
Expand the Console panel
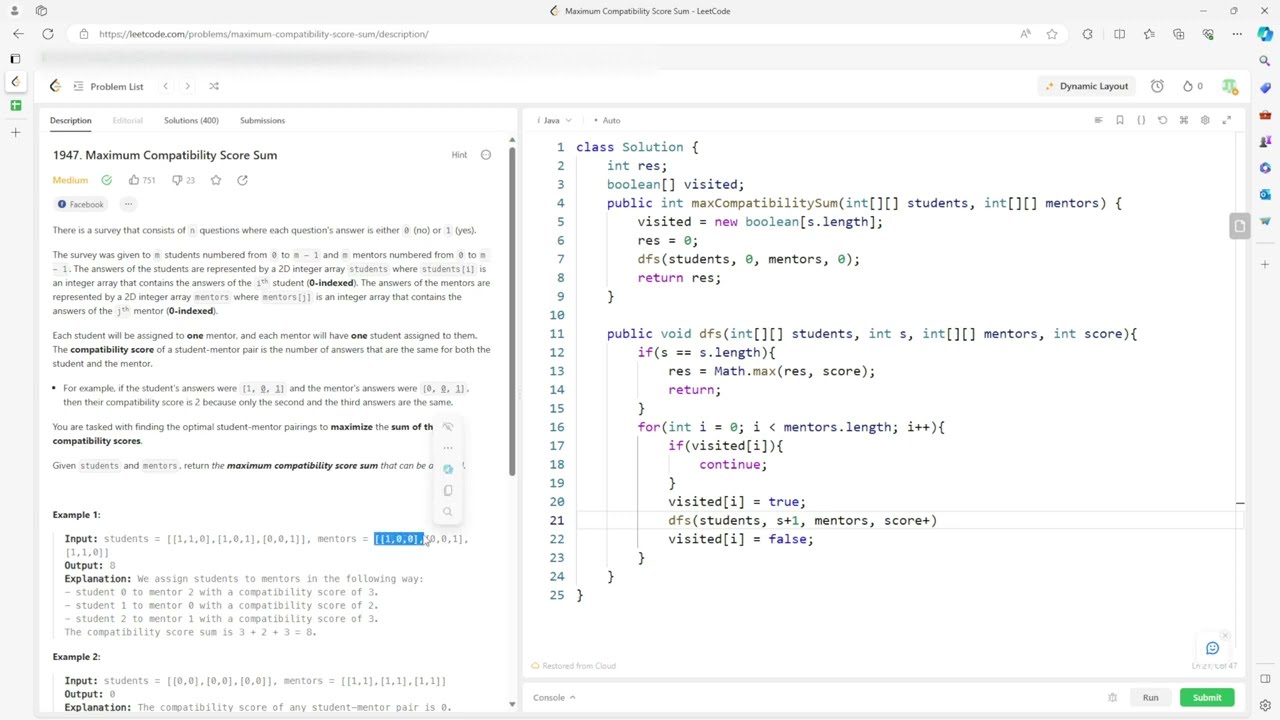(x=554, y=697)
